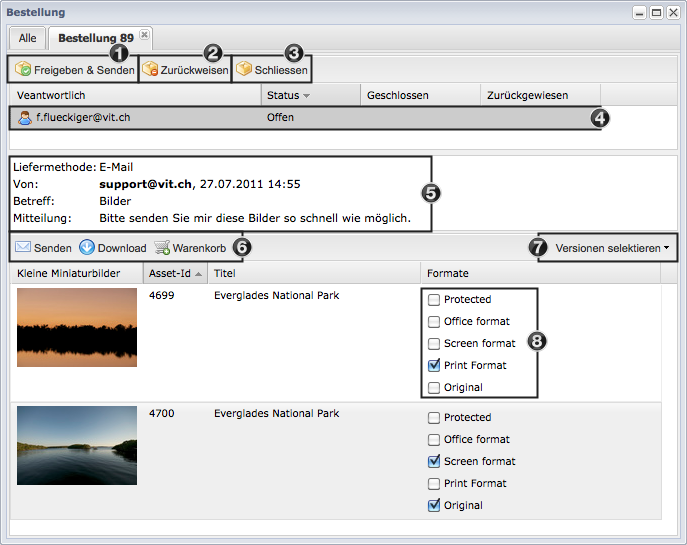This screenshot has width=687, height=545.
Task: Click the Download arrow icon
Action: [87, 247]
